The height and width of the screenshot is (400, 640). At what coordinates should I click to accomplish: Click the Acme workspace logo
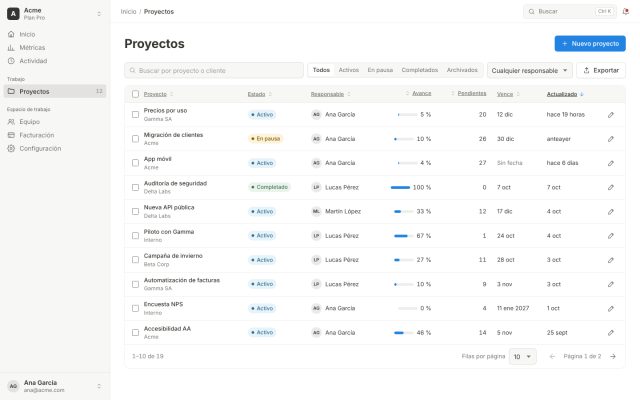[13, 14]
